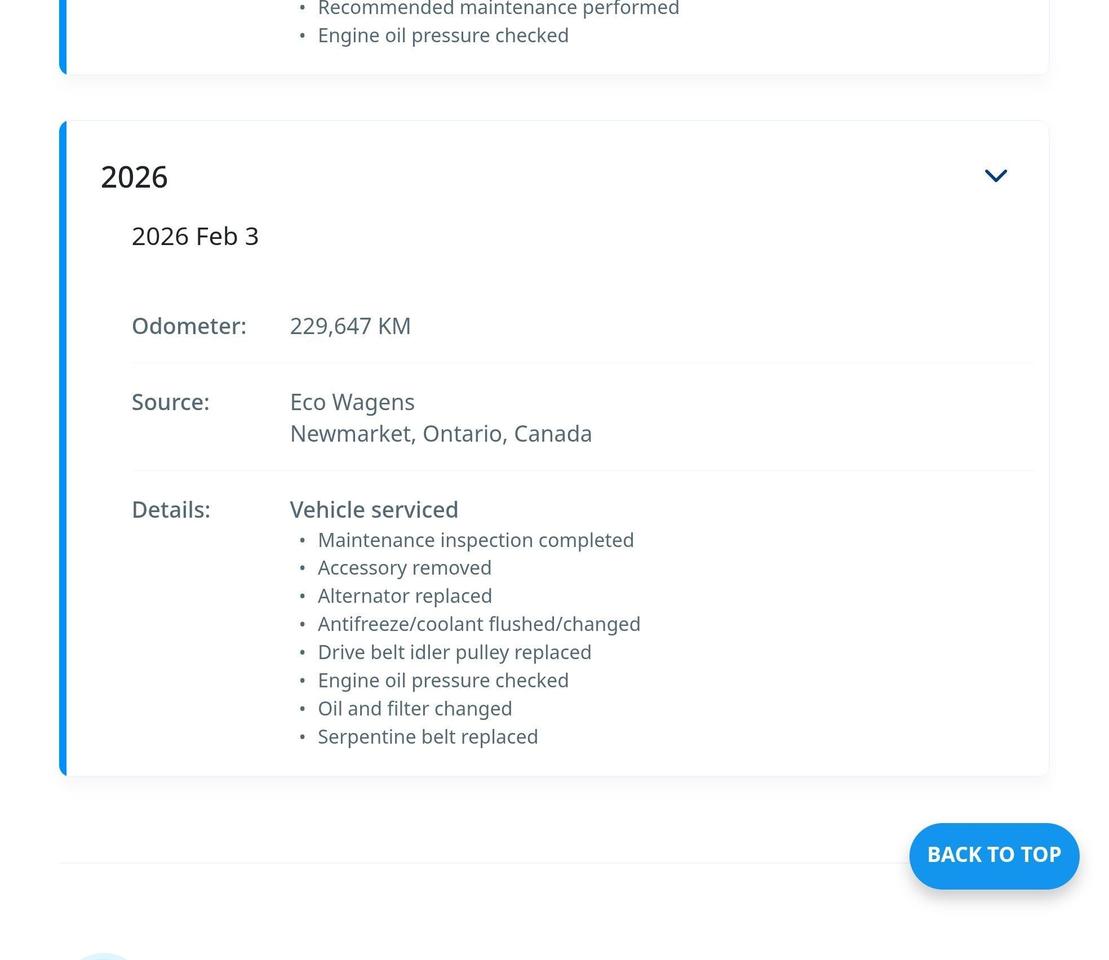Select the 2026 Feb 3 date entry
The height and width of the screenshot is (960, 1109).
pyautogui.click(x=195, y=237)
